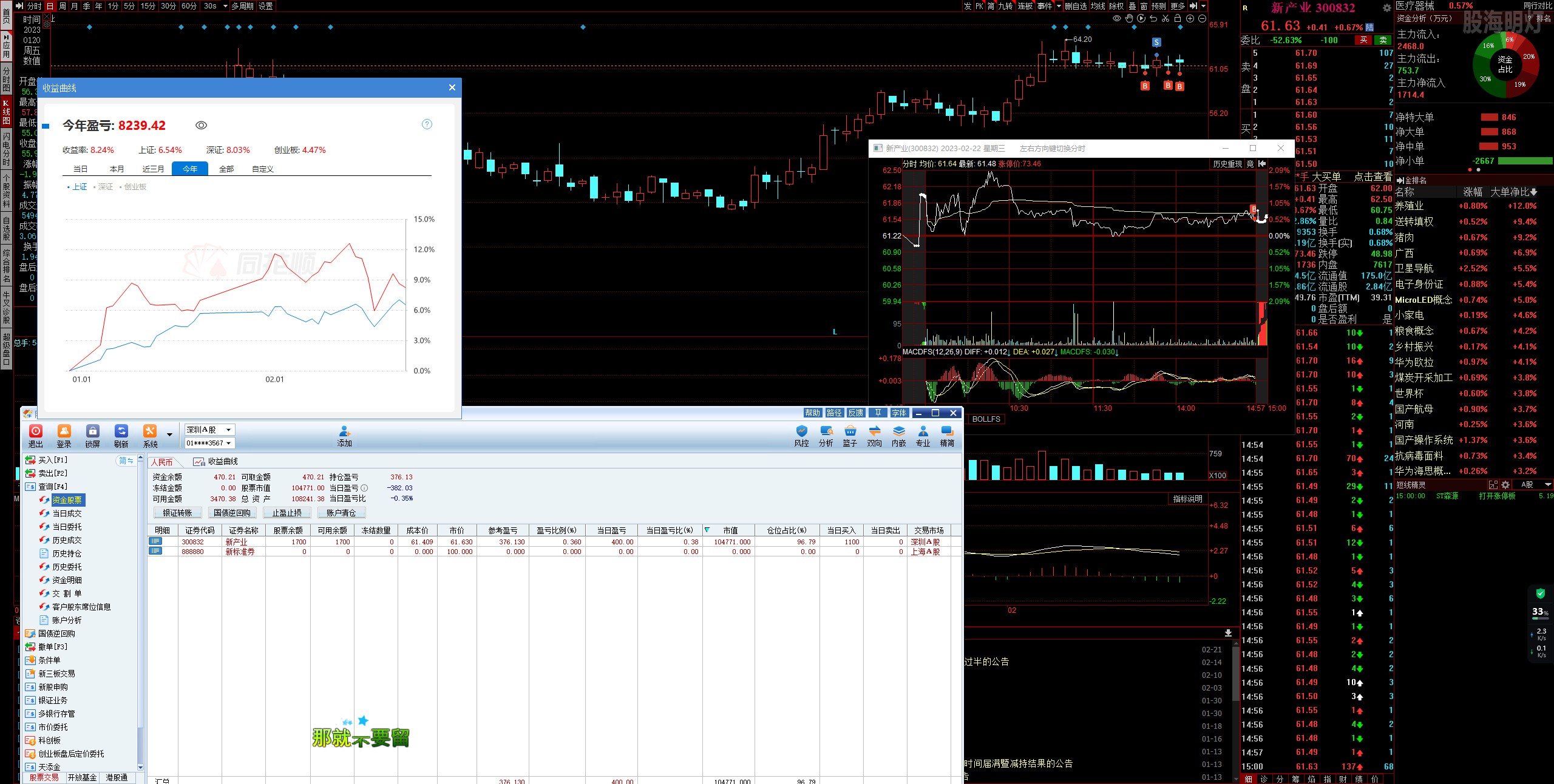
Task: Switch to 专业 professional mode icon
Action: (923, 436)
